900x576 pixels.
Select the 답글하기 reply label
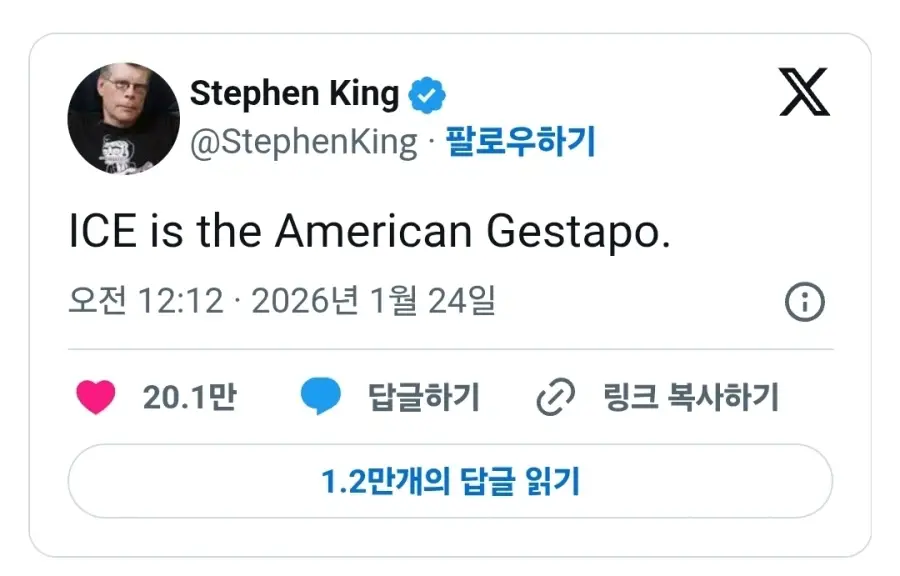(x=424, y=398)
